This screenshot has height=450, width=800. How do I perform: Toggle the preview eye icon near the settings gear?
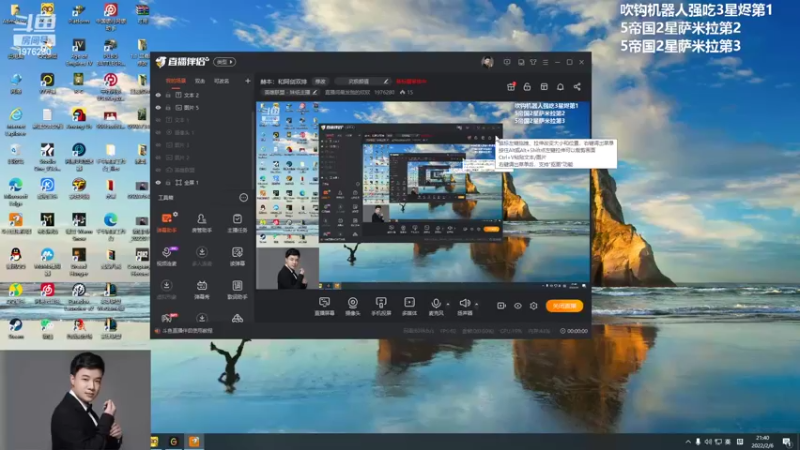(x=517, y=306)
